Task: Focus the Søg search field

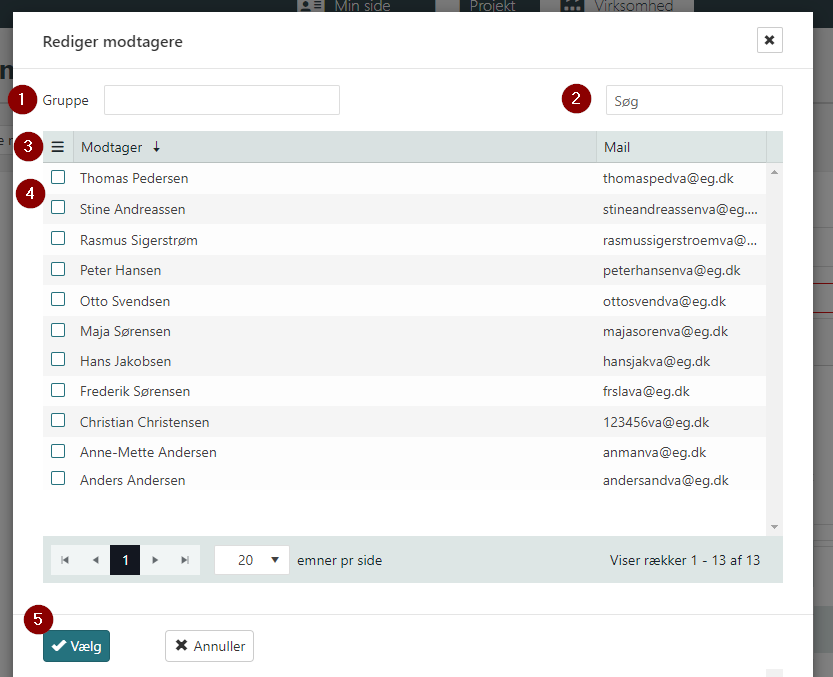Action: click(694, 100)
